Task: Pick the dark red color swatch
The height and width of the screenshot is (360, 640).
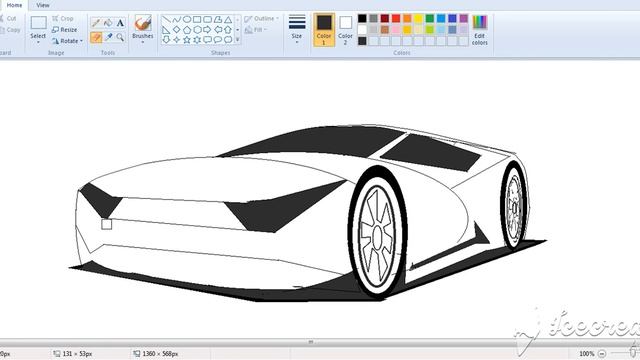Action: coord(385,18)
